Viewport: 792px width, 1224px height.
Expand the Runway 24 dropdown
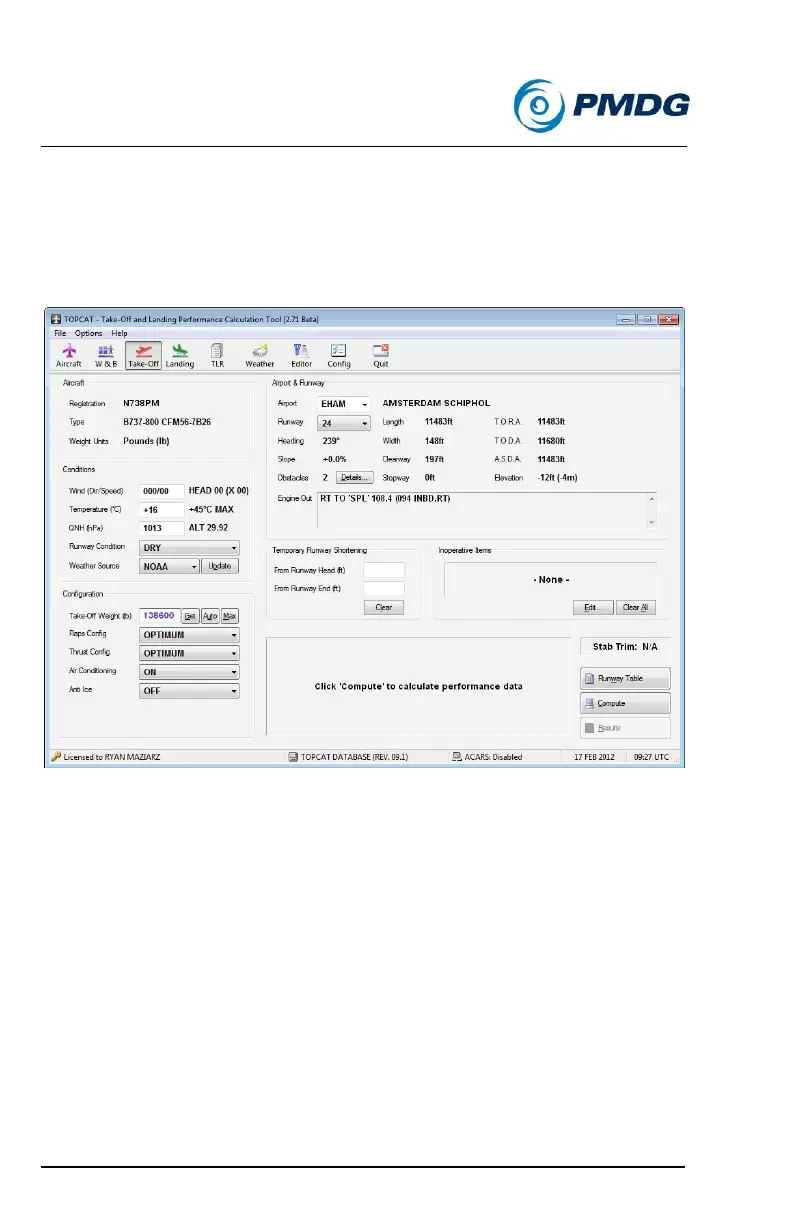[x=344, y=423]
